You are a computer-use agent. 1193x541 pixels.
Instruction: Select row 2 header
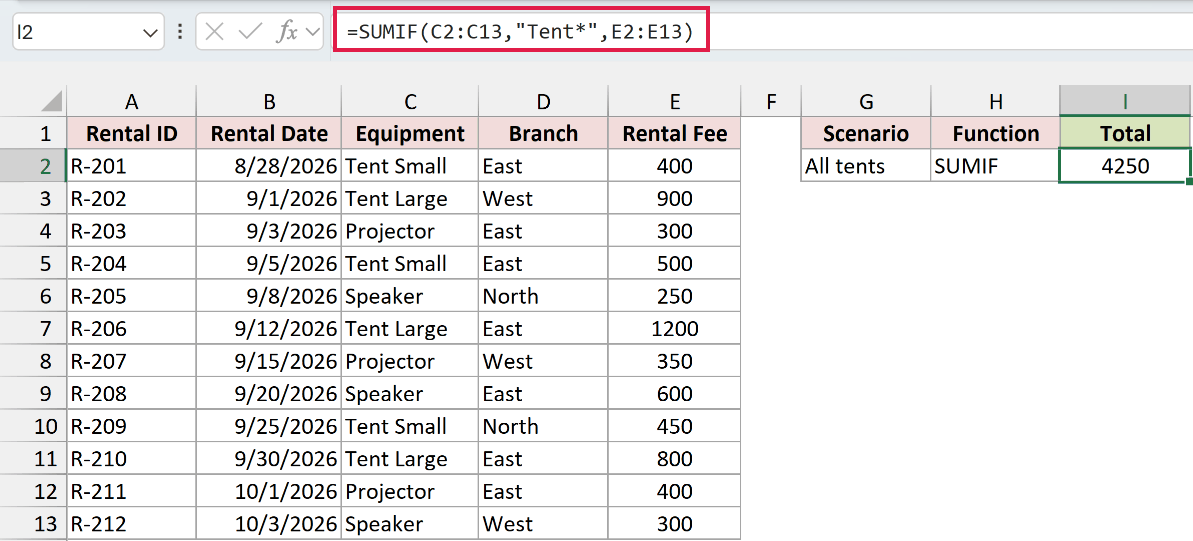[x=33, y=166]
